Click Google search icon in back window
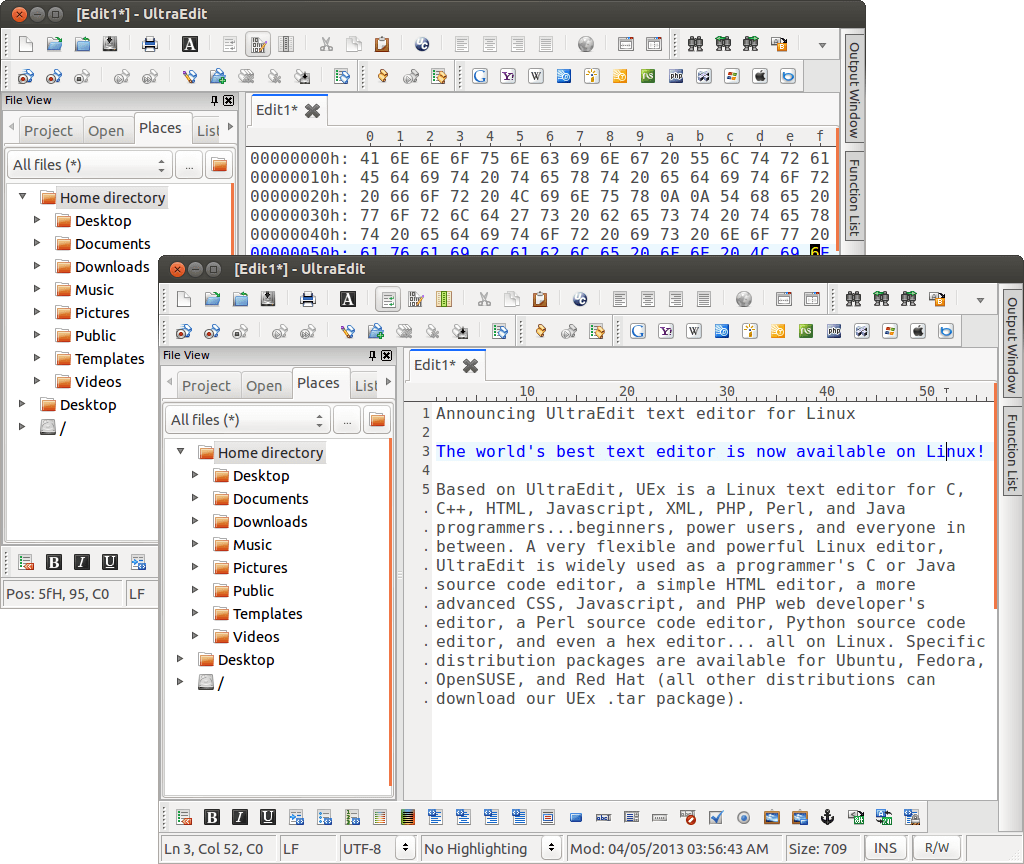Screen dimensions: 1024x864 click(480, 76)
